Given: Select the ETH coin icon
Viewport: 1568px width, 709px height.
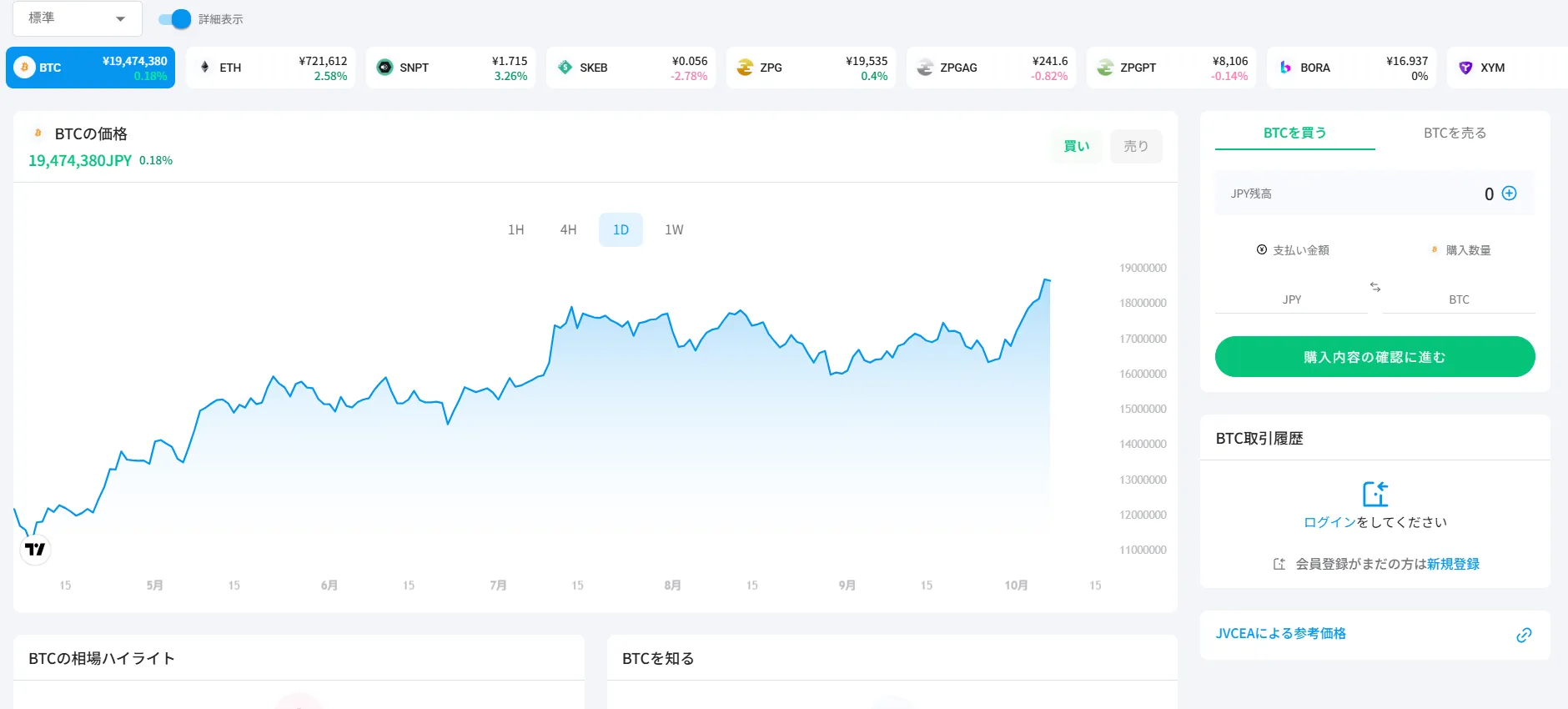Looking at the screenshot, I should 205,68.
